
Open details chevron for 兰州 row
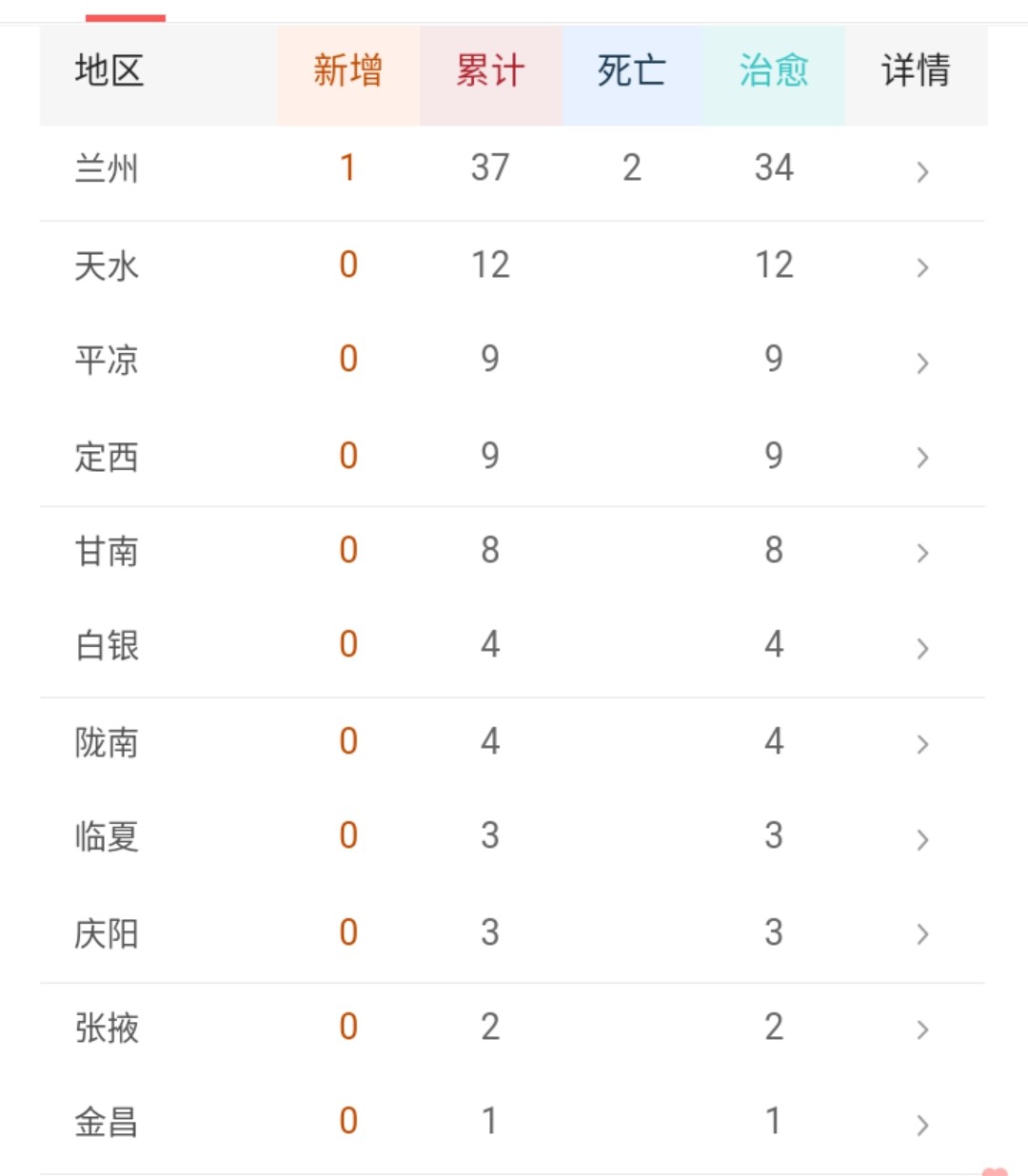pyautogui.click(x=921, y=171)
